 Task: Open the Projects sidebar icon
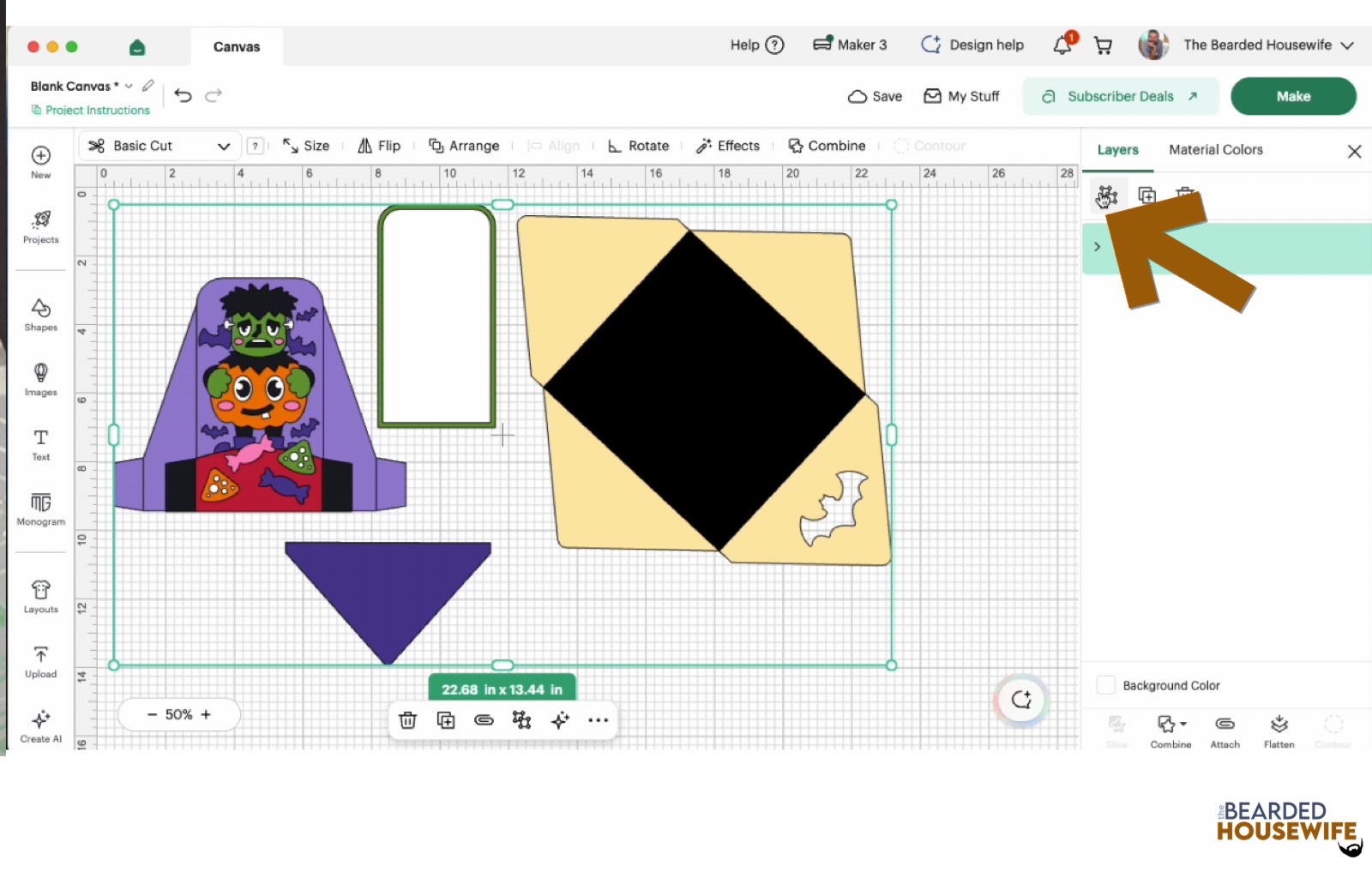tap(40, 226)
